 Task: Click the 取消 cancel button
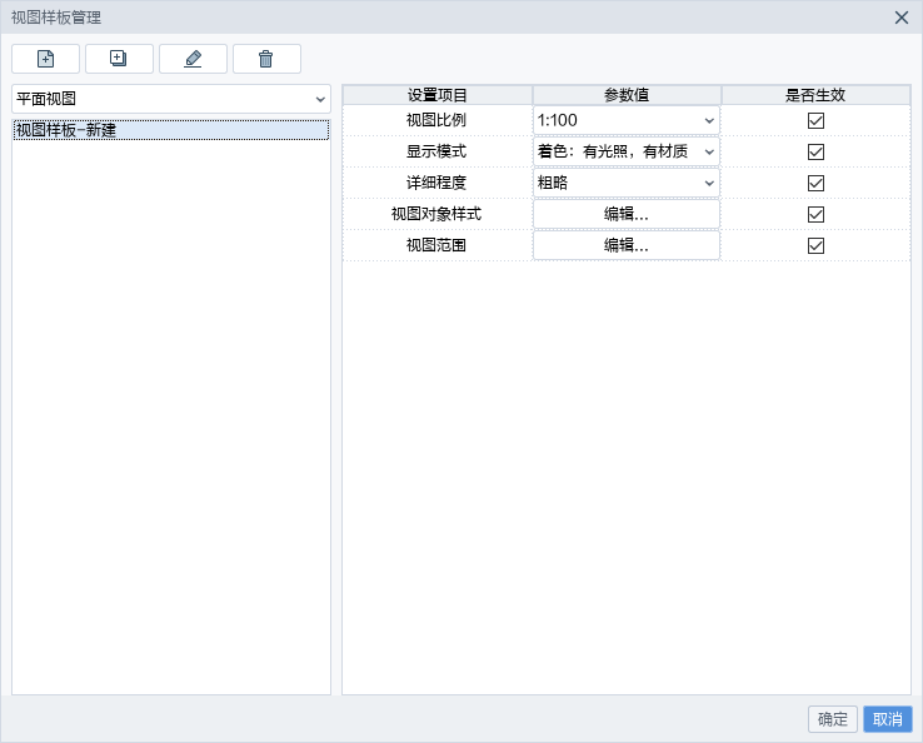tap(888, 719)
